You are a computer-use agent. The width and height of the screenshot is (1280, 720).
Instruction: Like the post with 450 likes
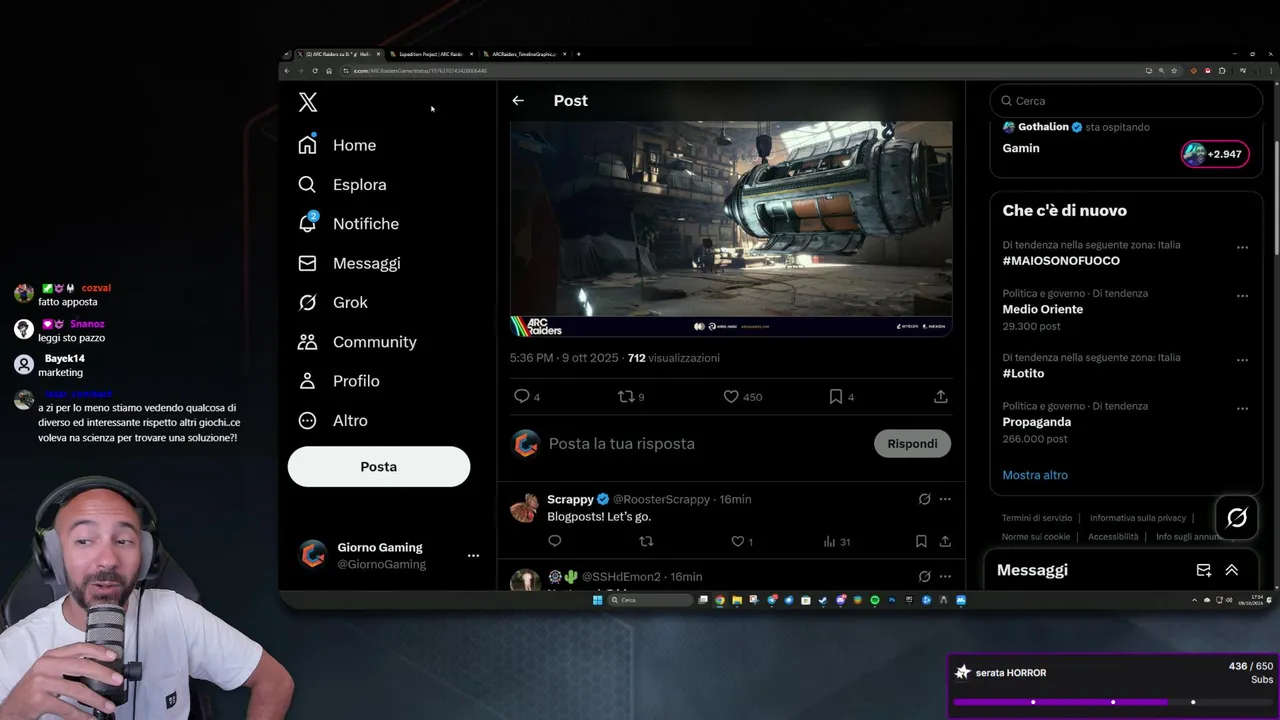pos(731,397)
